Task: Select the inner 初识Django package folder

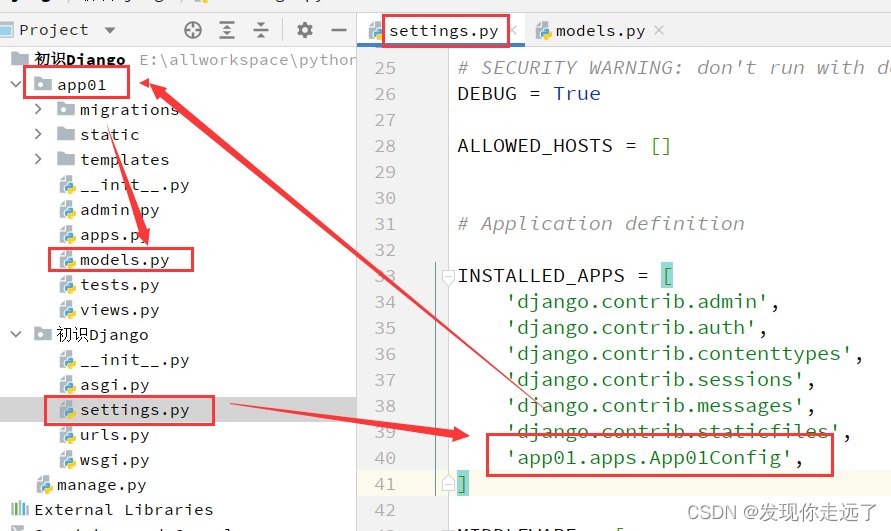Action: coord(102,335)
